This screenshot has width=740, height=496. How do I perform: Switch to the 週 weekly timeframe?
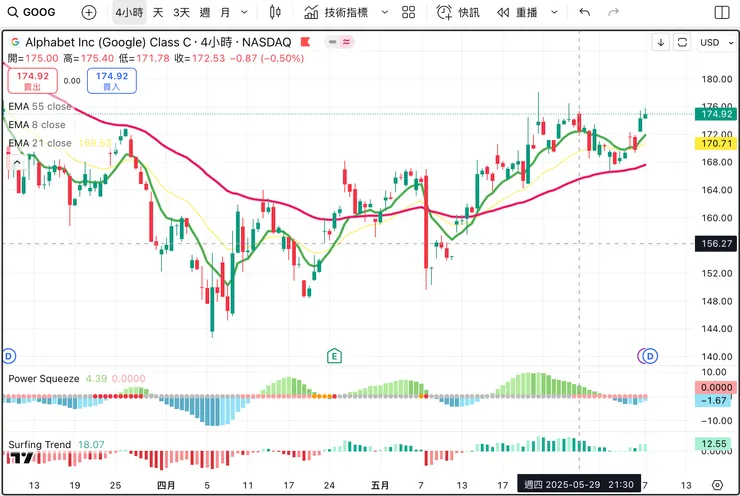(205, 12)
